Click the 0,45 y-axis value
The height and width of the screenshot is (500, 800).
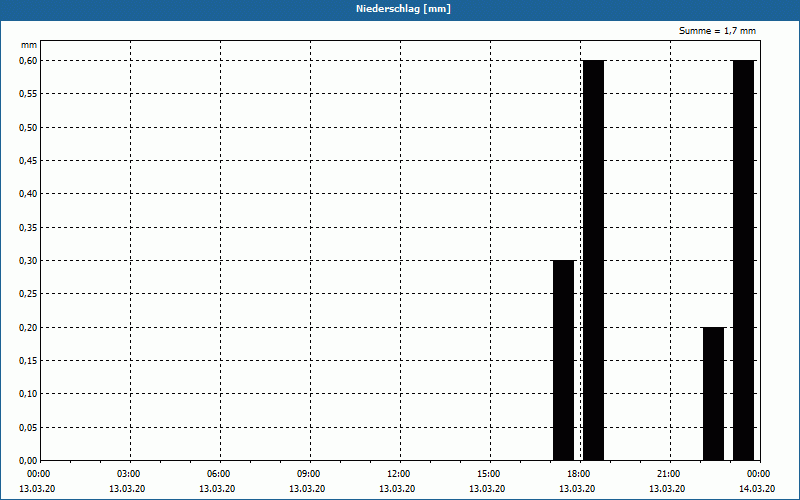(28, 161)
